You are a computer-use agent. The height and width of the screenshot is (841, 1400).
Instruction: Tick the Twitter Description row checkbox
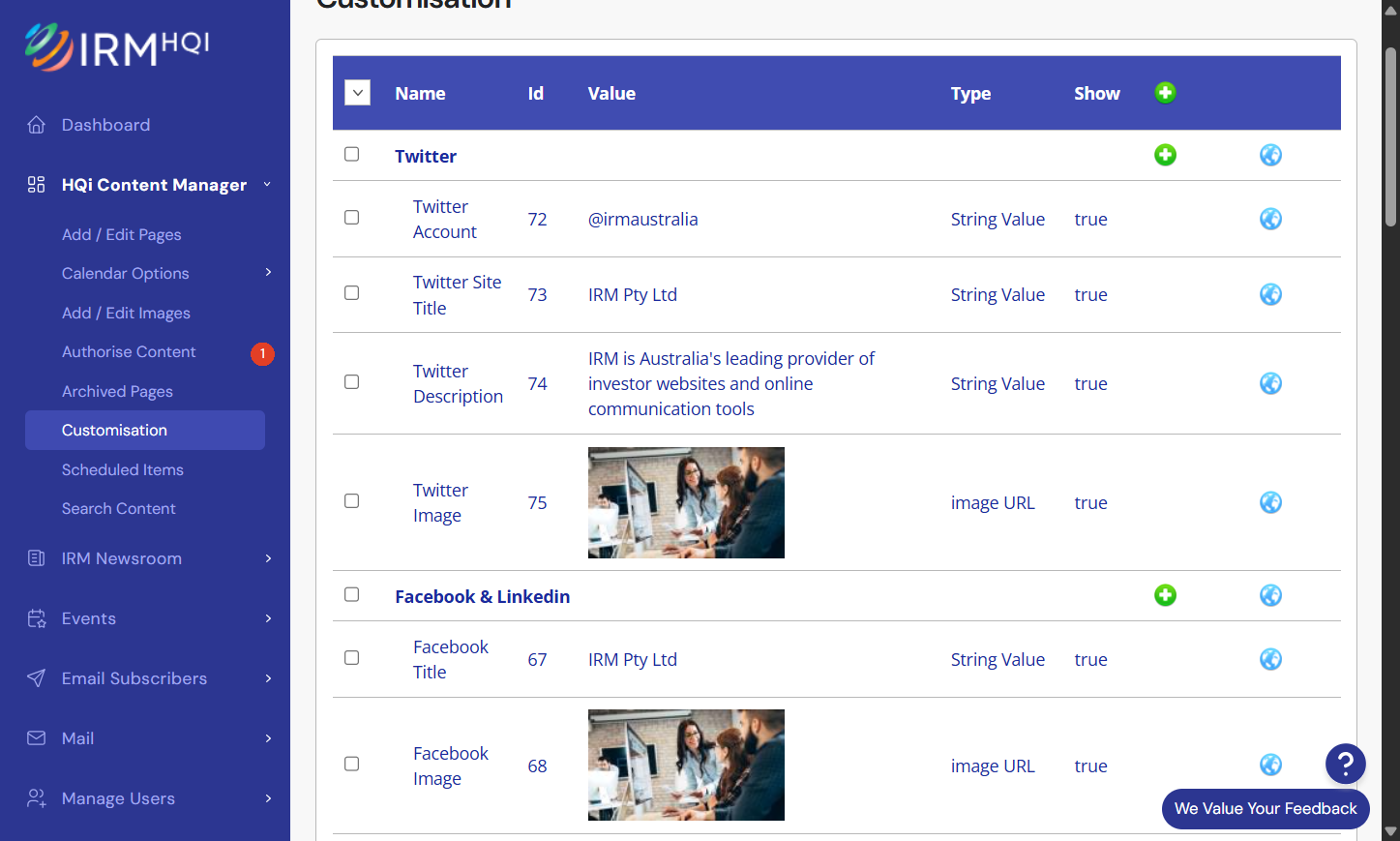(x=352, y=382)
